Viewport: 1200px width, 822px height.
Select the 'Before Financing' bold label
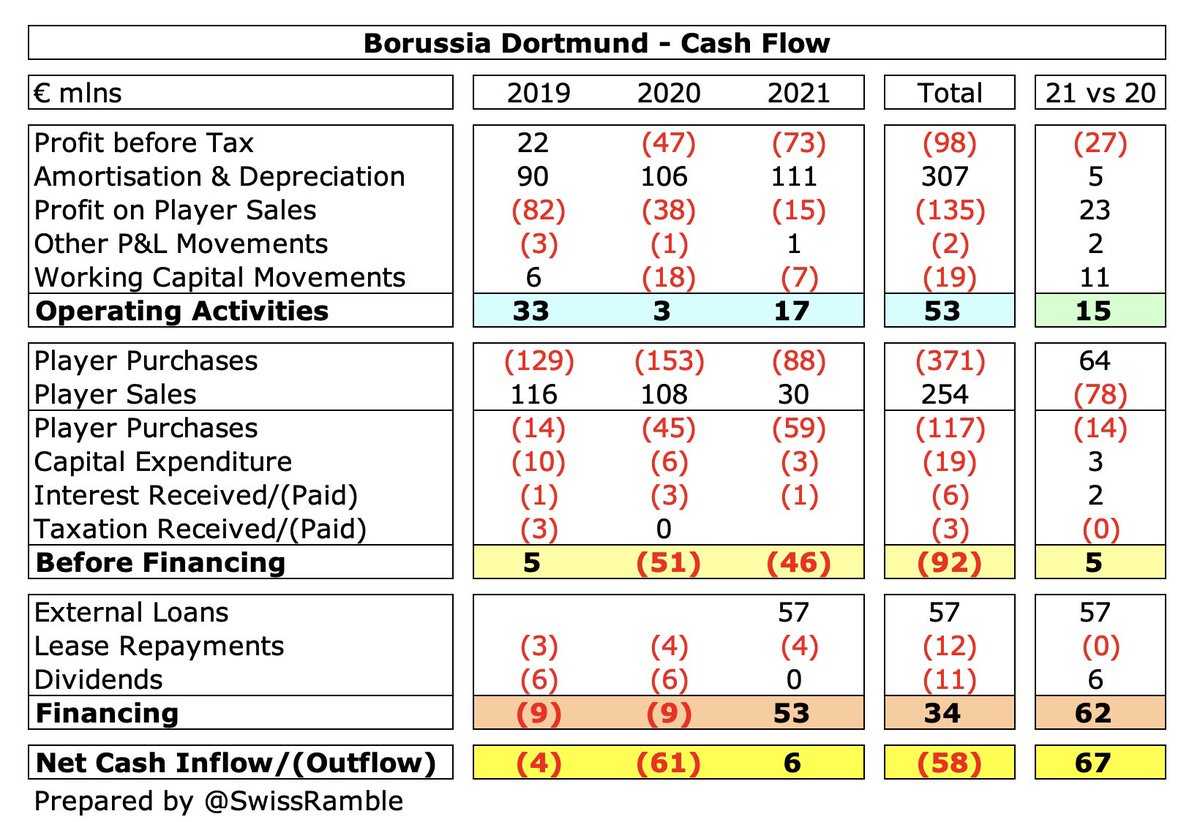(160, 562)
